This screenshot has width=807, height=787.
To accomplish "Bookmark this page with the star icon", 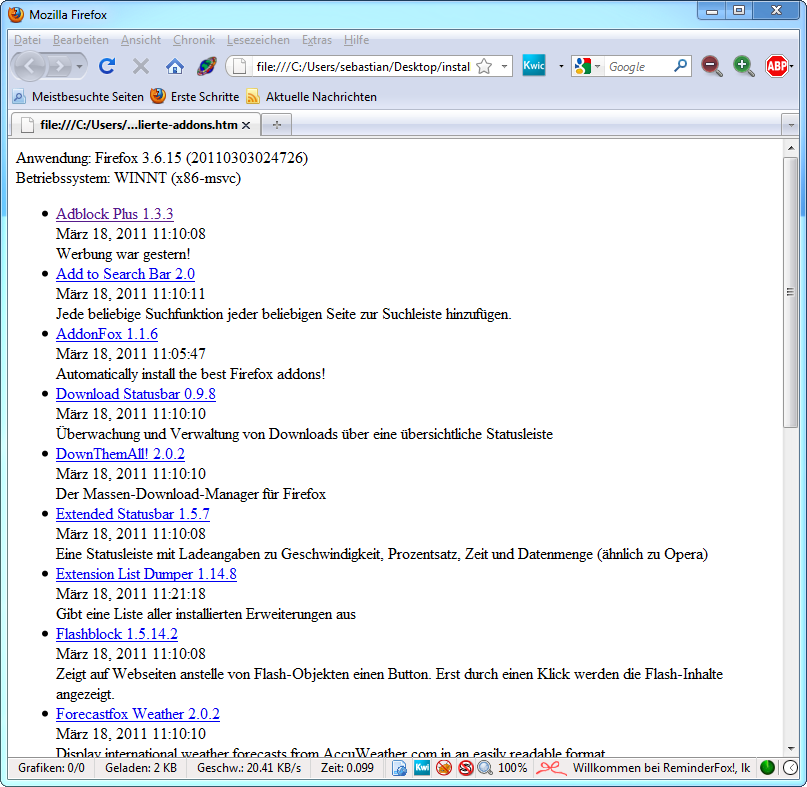I will pos(484,66).
